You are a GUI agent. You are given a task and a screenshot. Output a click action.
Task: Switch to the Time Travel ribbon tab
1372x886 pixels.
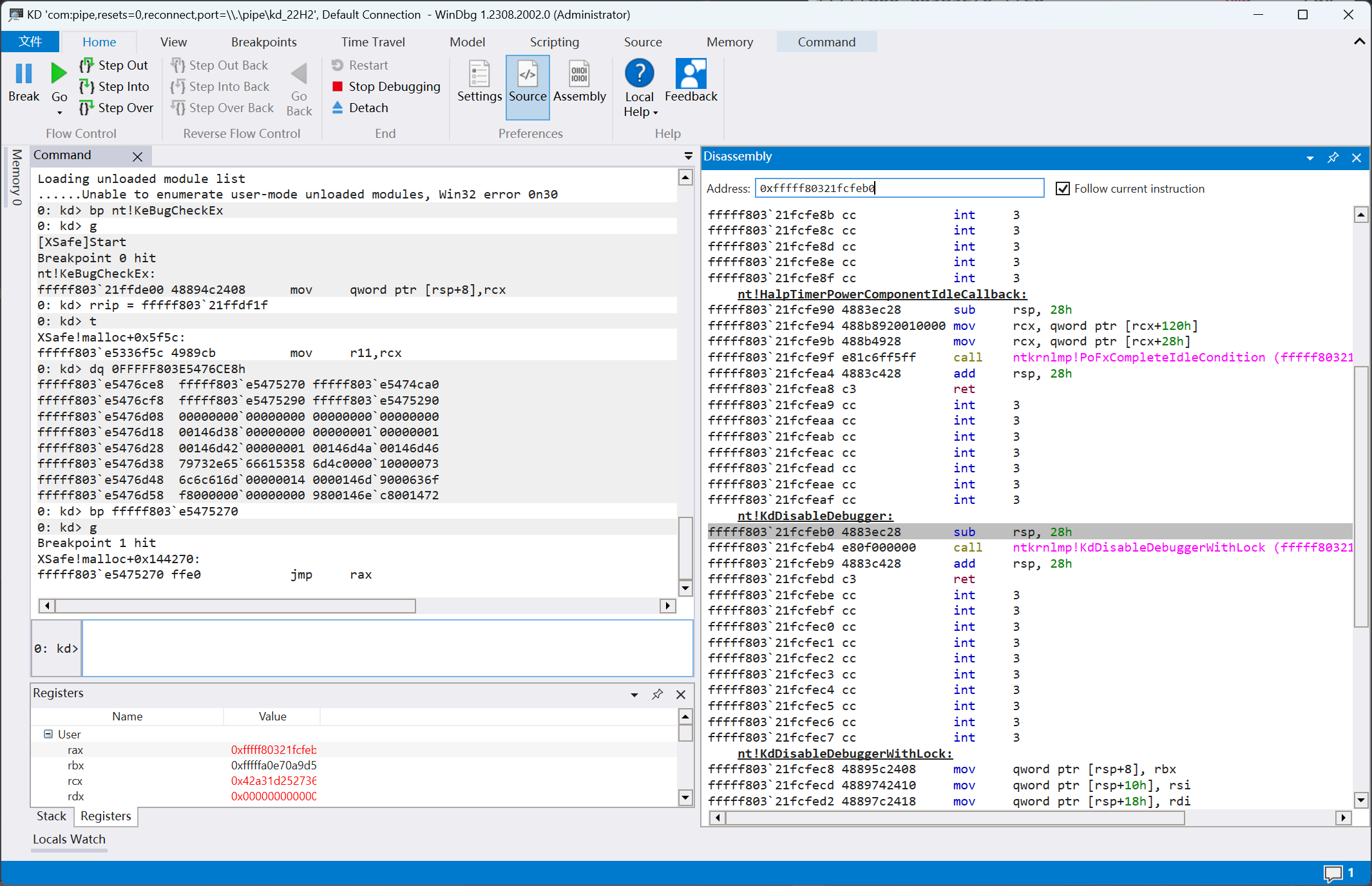[373, 42]
